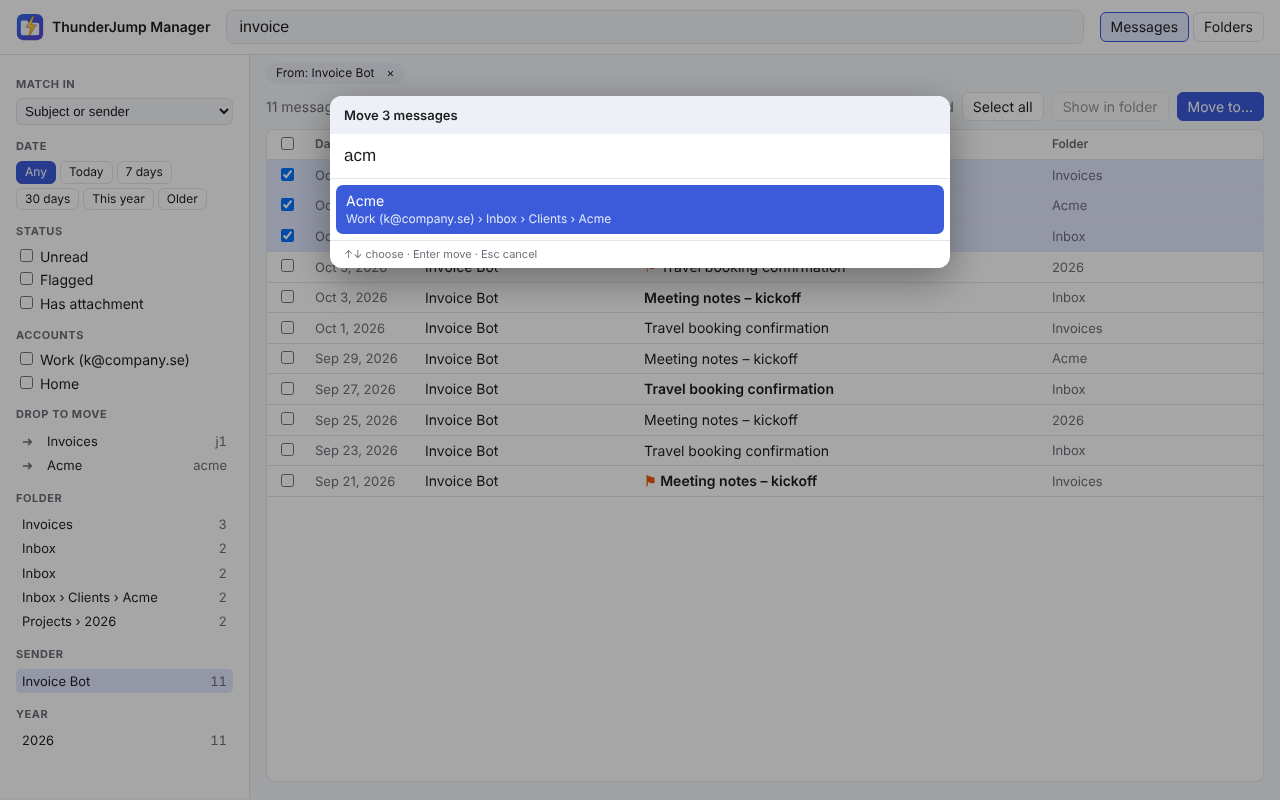
Task: Focus the main search box with invoice
Action: (655, 27)
